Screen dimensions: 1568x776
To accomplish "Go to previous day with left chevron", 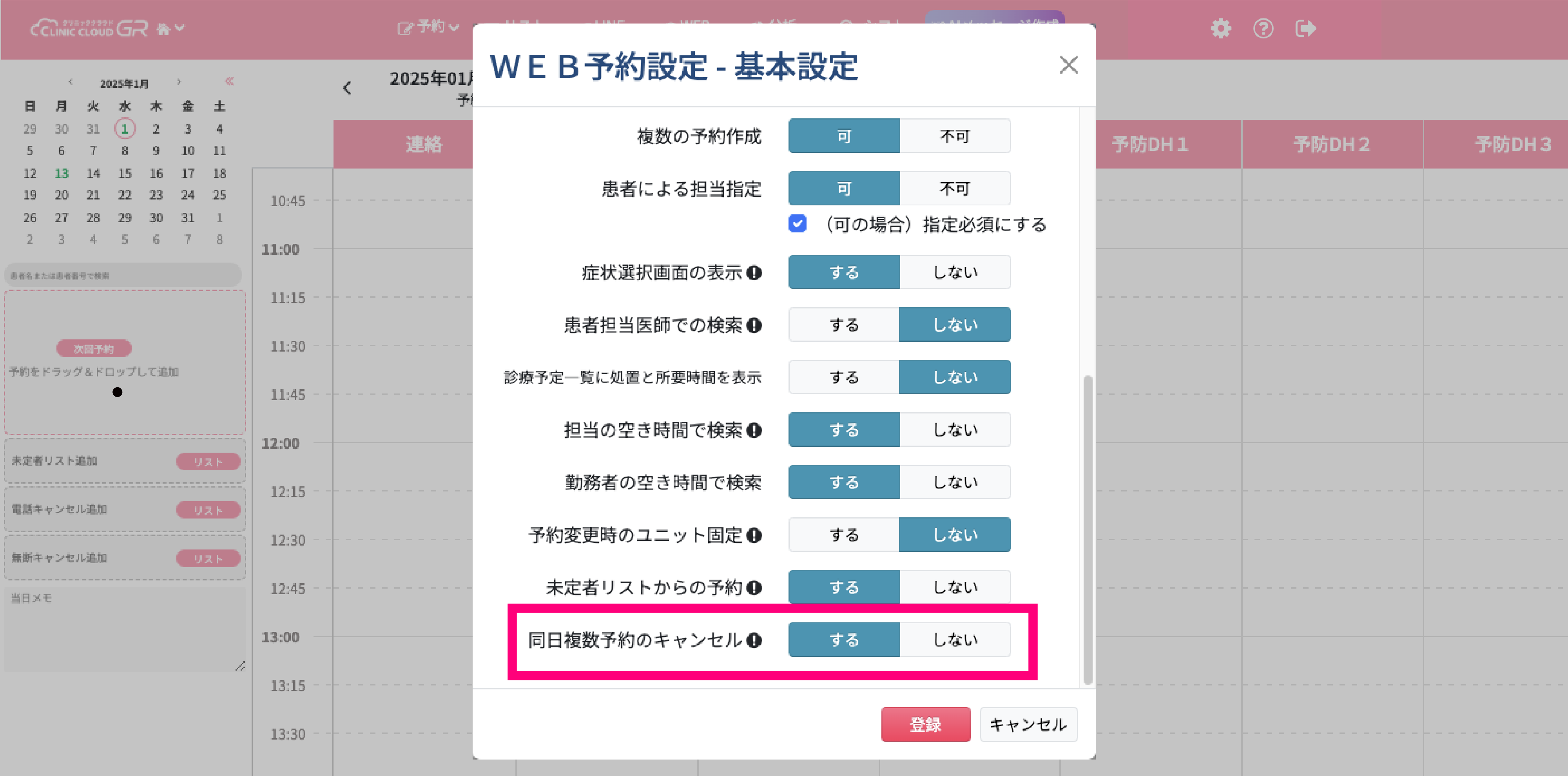I will (347, 88).
